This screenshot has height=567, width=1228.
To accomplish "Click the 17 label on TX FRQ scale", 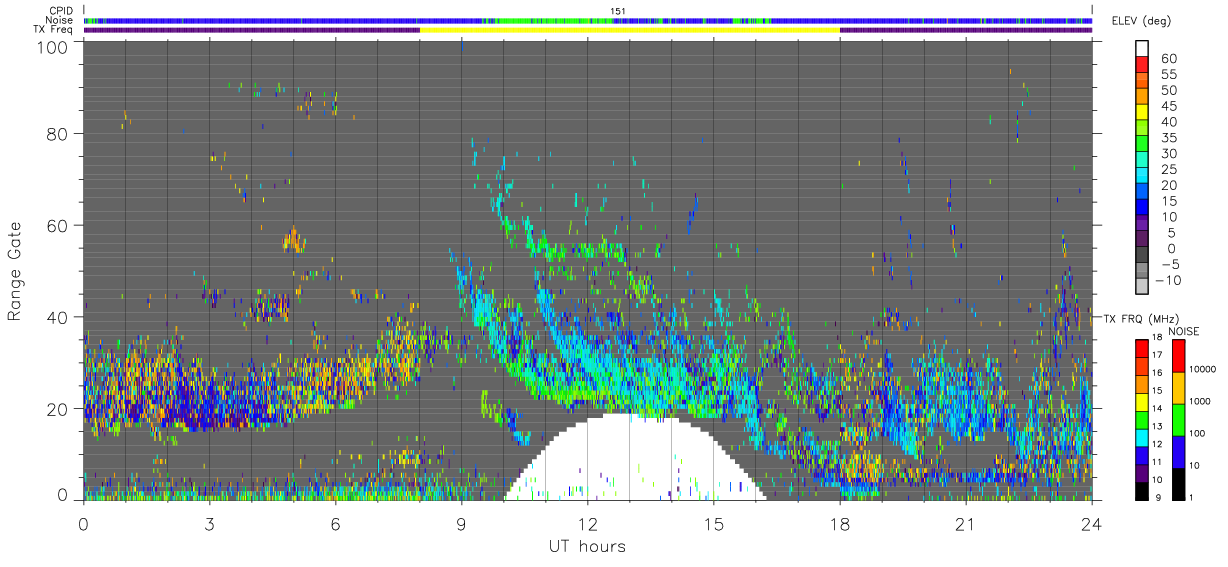I will pos(1157,354).
